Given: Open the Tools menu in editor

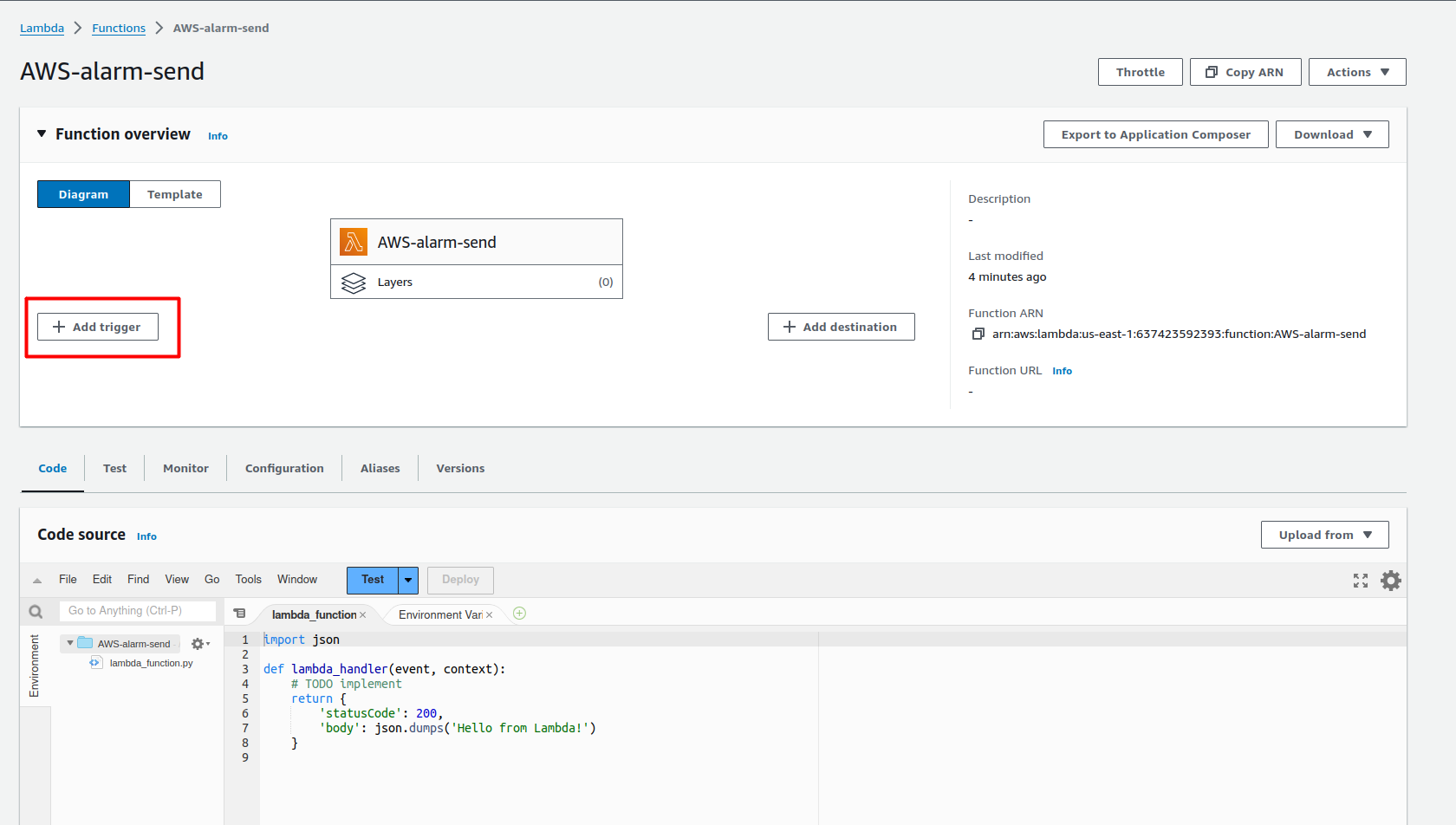Looking at the screenshot, I should click(248, 580).
